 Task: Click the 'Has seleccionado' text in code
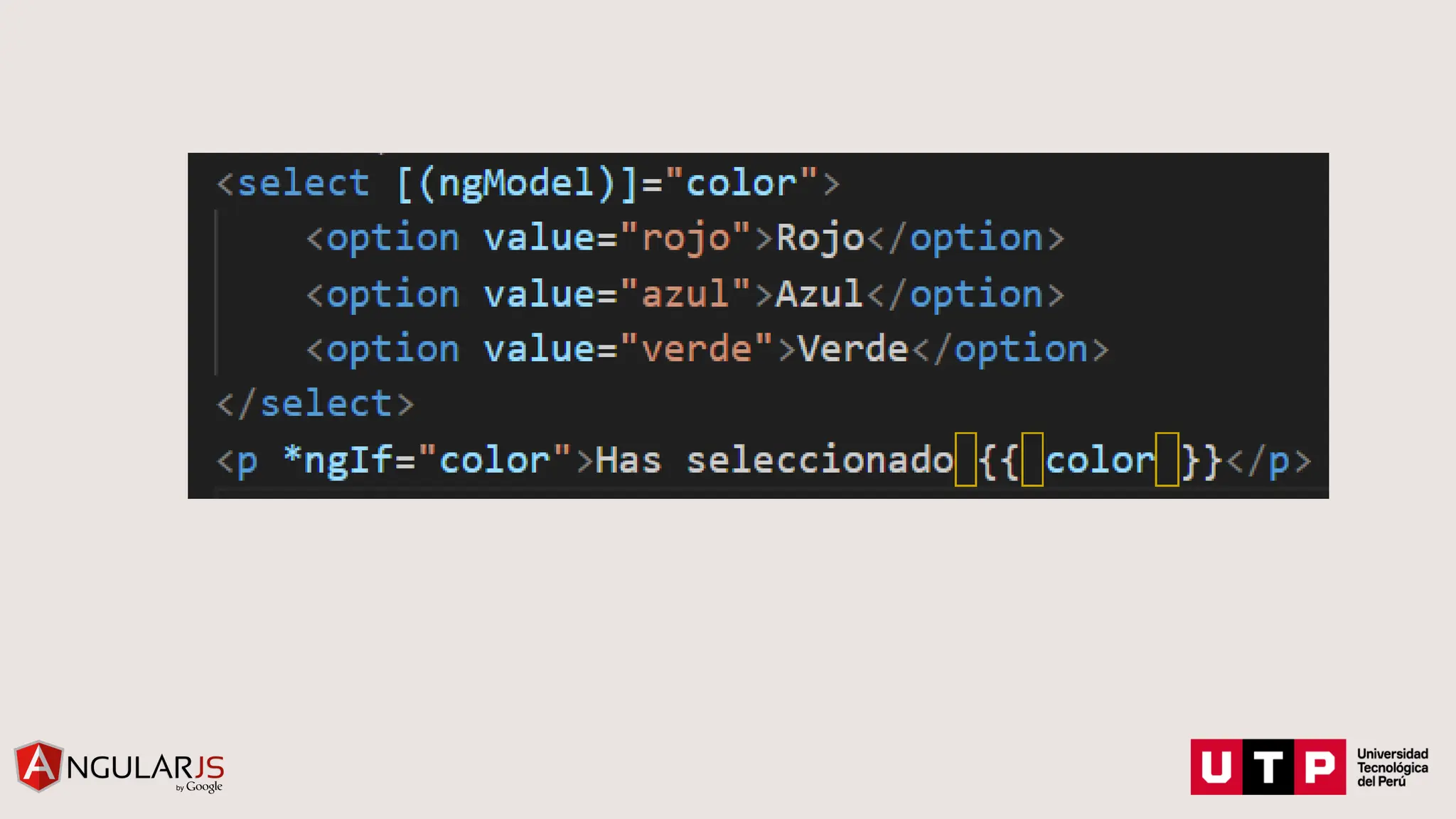[x=774, y=460]
